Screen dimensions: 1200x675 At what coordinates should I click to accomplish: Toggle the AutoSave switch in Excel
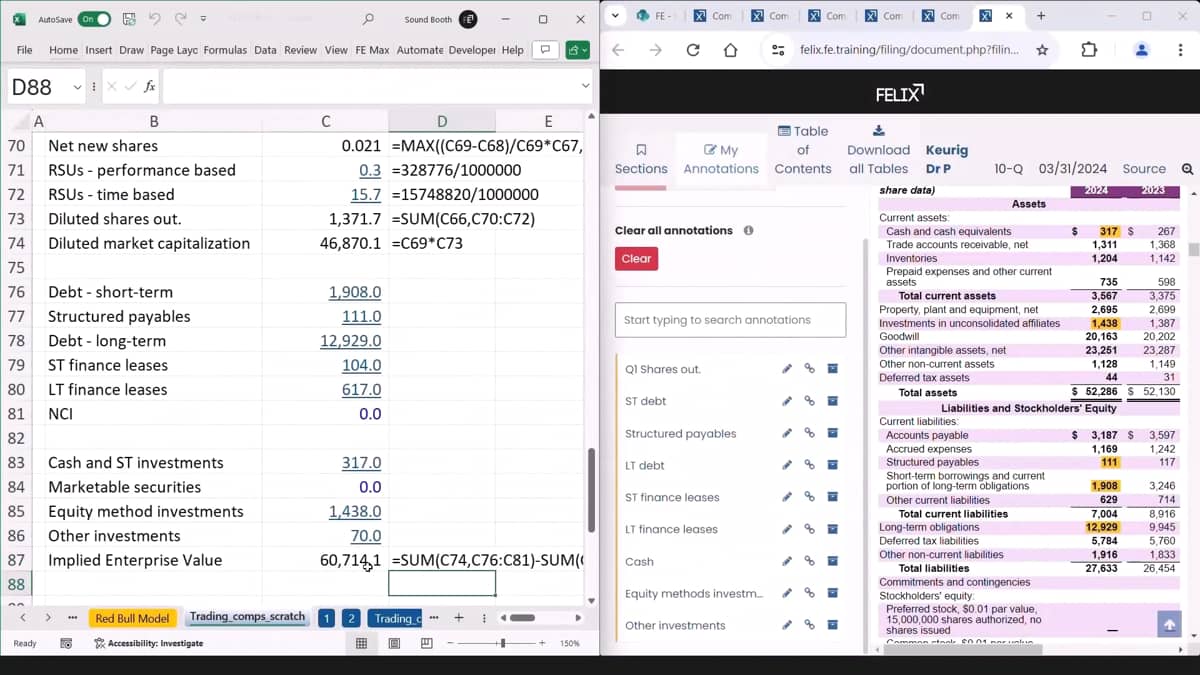[94, 19]
